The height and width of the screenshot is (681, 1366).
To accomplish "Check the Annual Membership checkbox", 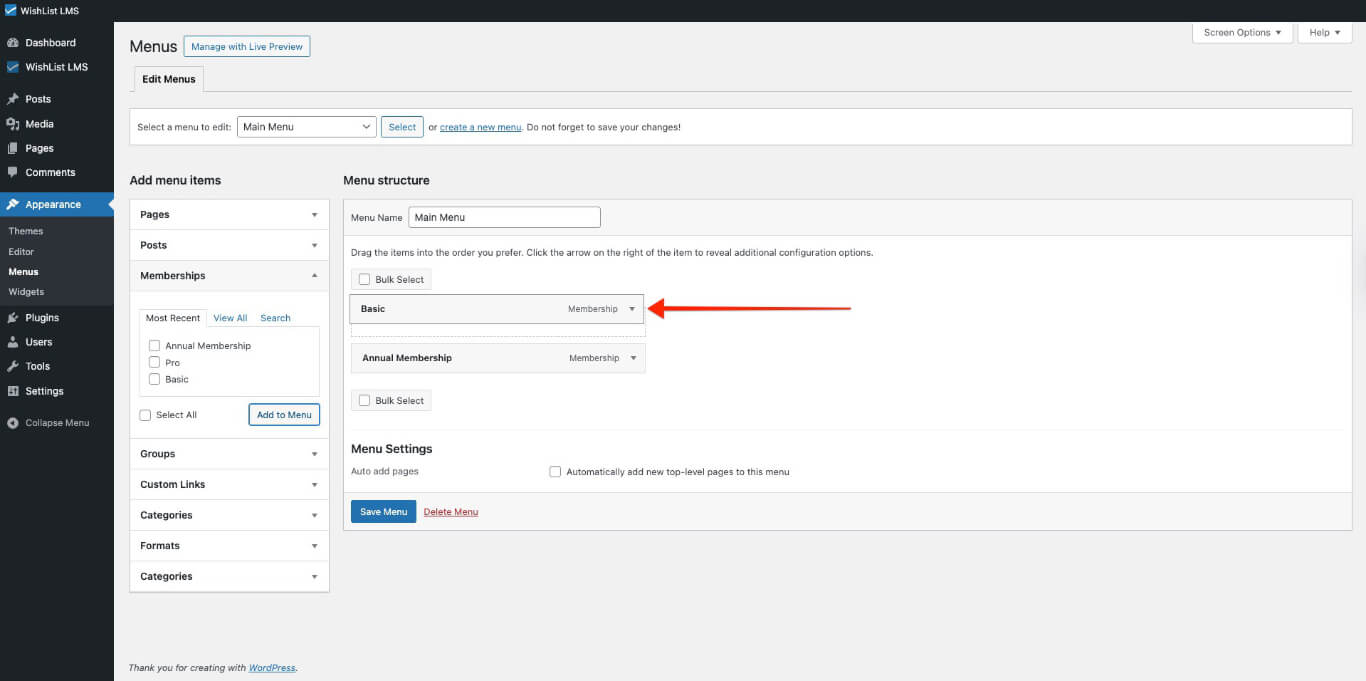I will tap(154, 345).
